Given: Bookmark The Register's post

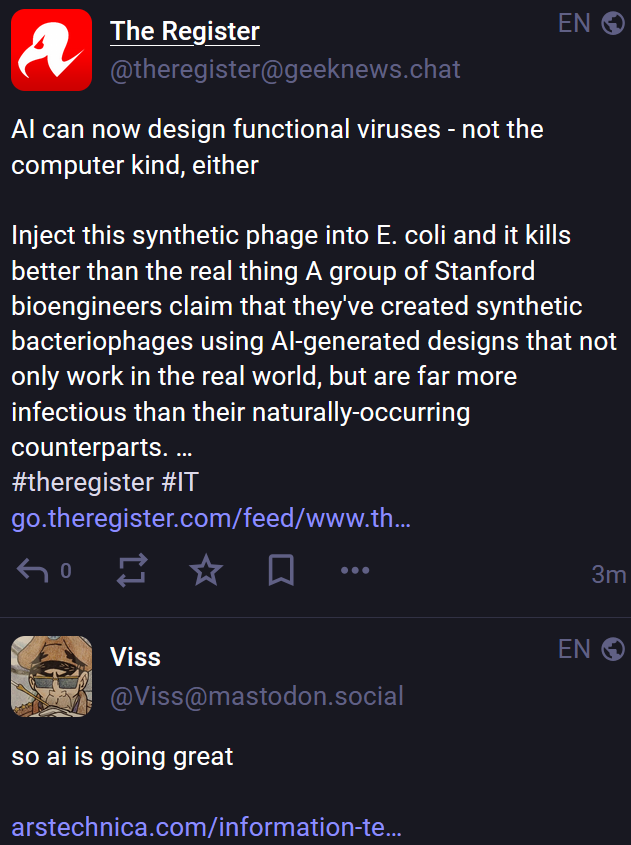Looking at the screenshot, I should 281,571.
